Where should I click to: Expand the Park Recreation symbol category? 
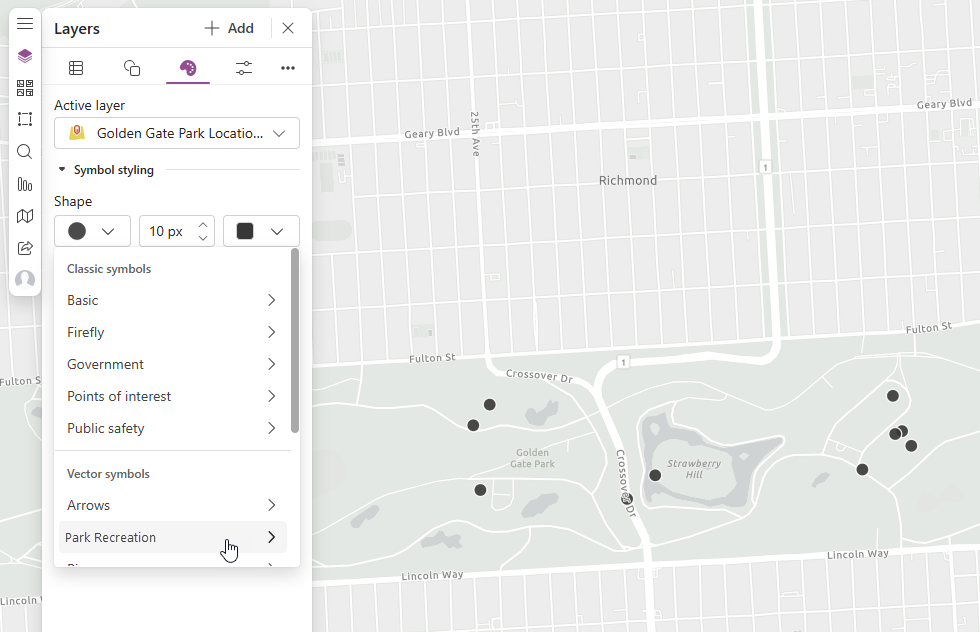click(x=170, y=537)
